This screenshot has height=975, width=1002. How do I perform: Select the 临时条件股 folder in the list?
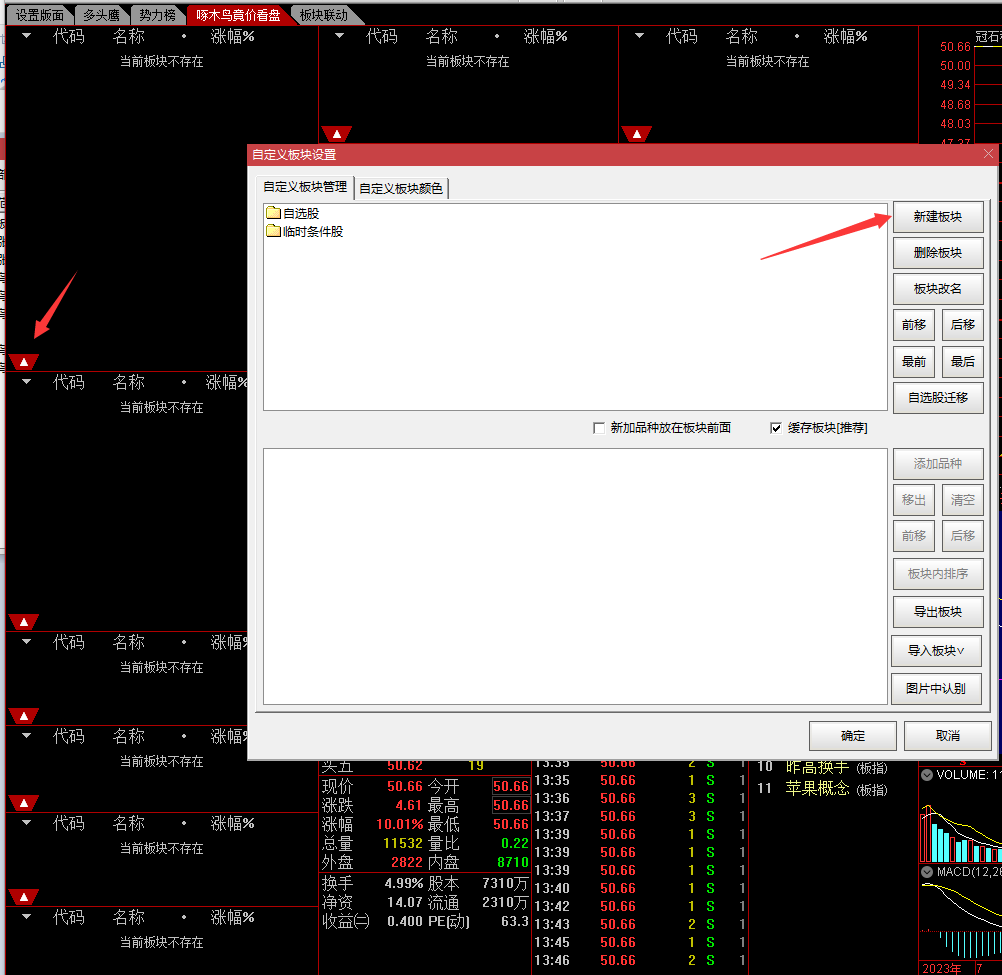305,231
